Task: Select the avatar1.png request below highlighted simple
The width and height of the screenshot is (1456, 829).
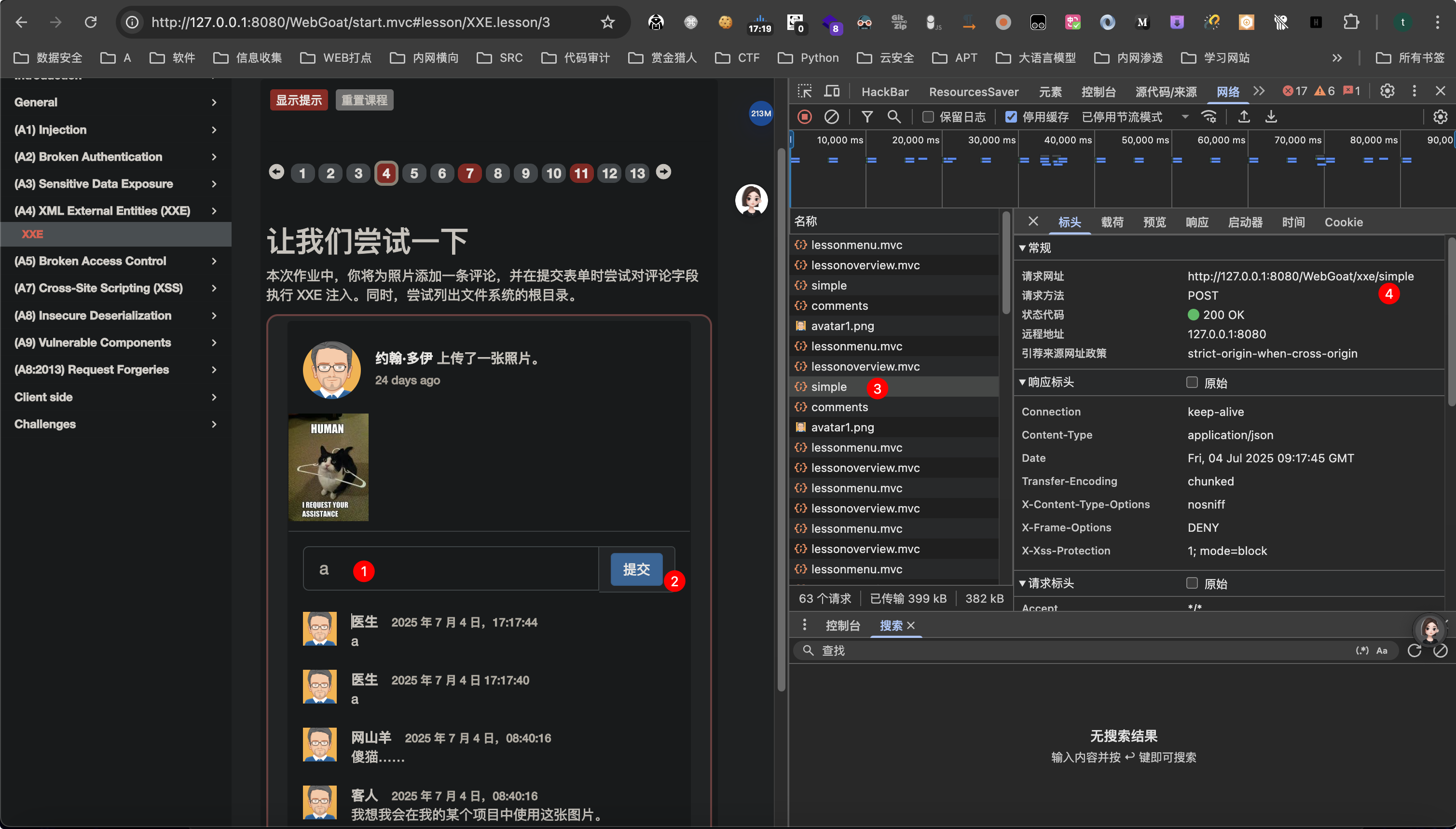Action: pos(893,427)
